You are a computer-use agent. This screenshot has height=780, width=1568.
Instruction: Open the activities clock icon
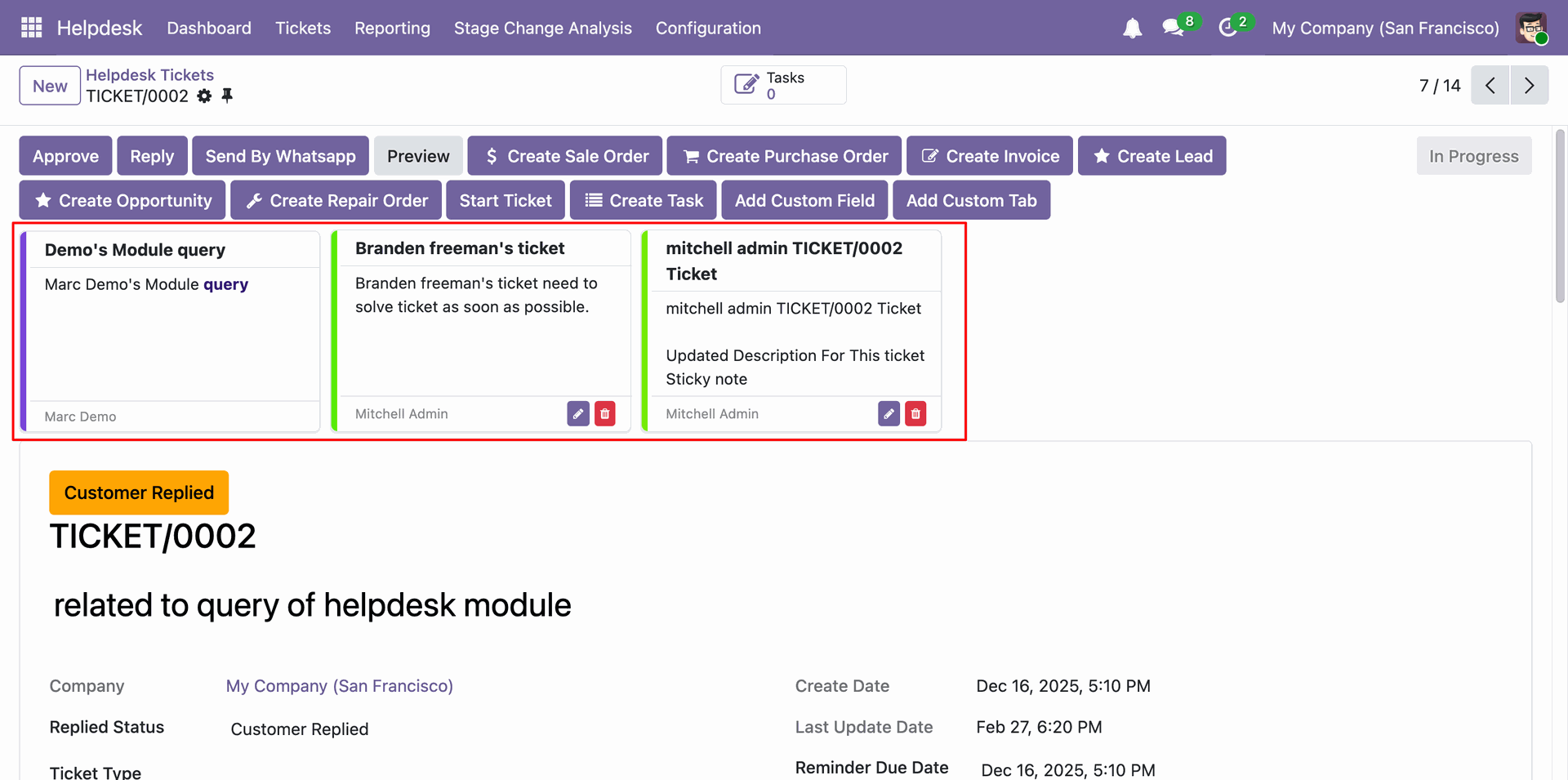pyautogui.click(x=1227, y=28)
